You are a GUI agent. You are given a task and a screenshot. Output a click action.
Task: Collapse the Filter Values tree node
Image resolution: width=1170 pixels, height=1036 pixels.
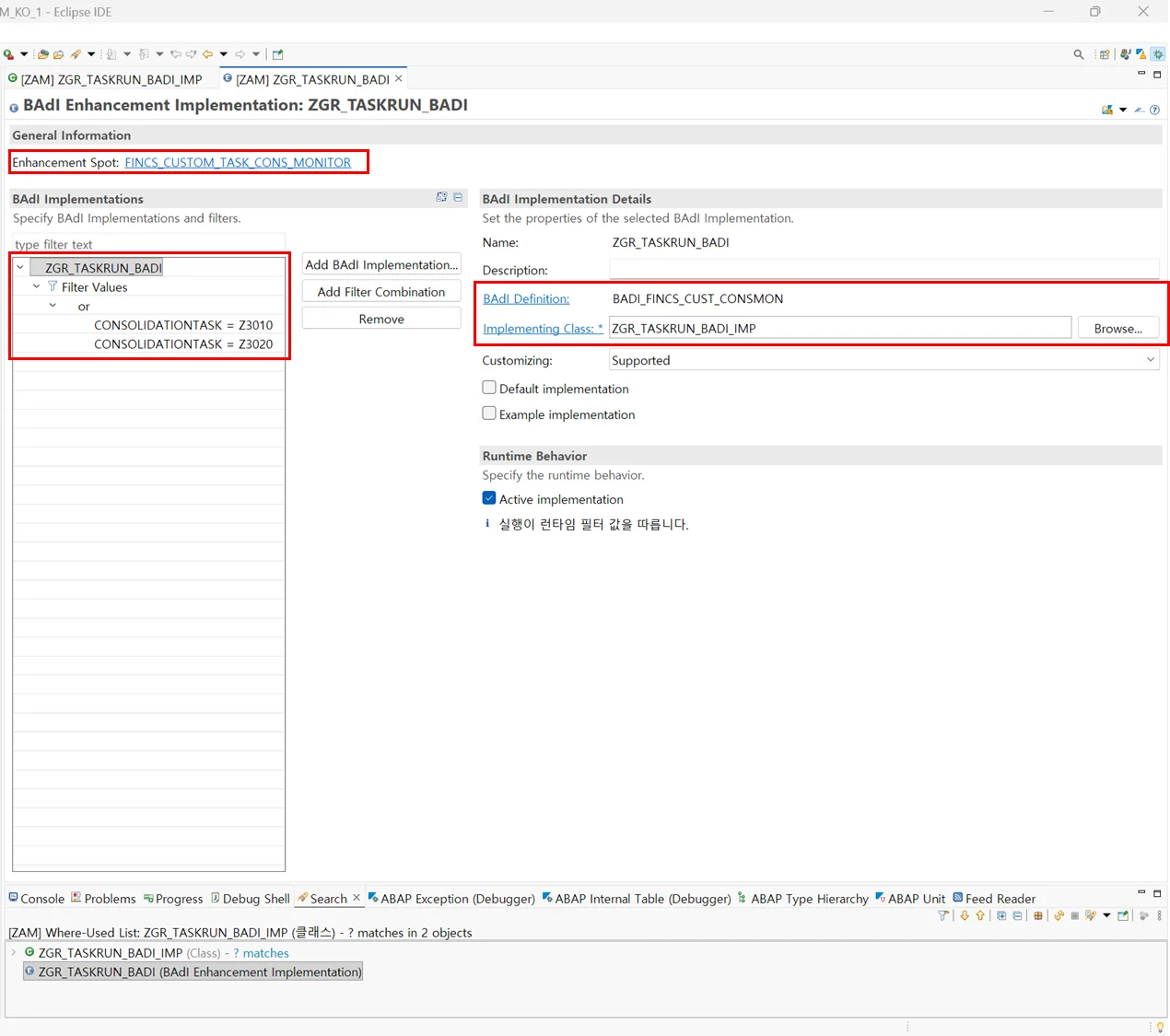coord(37,287)
